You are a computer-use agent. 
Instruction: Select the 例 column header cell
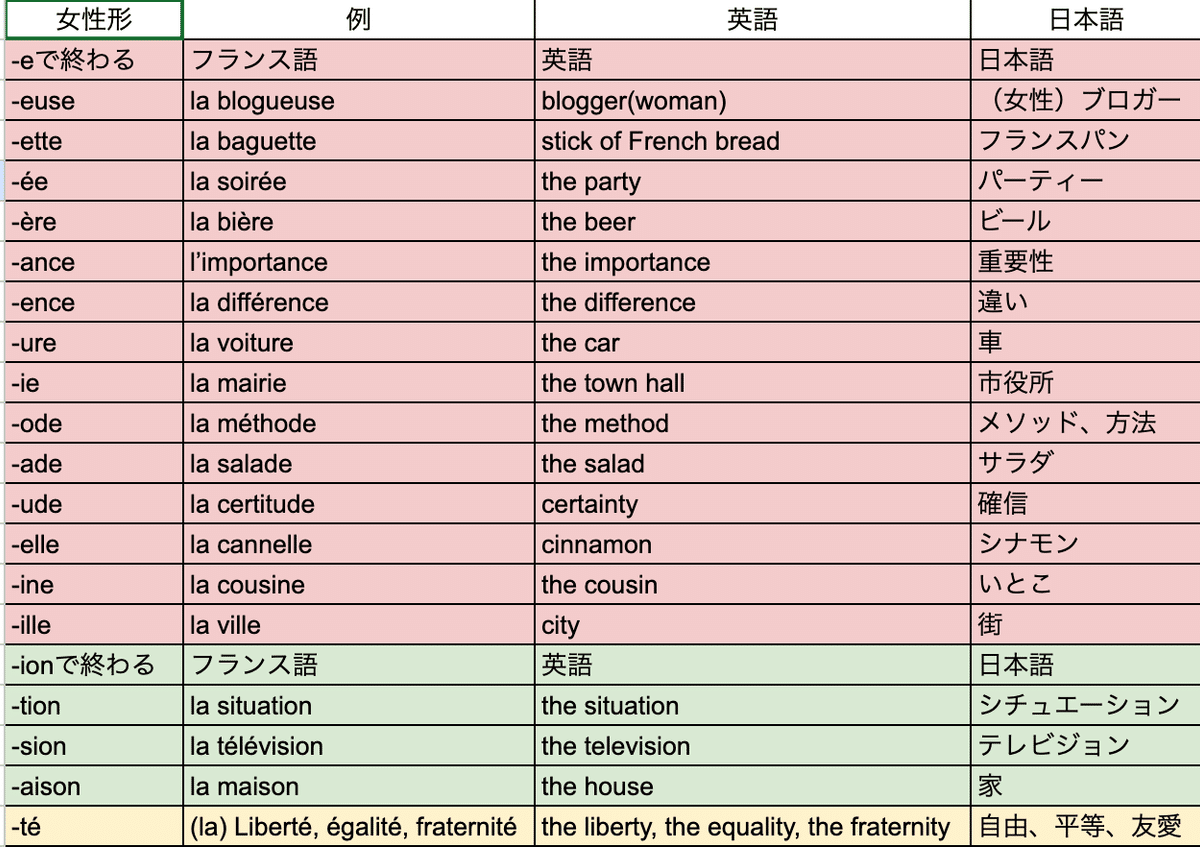pos(359,20)
